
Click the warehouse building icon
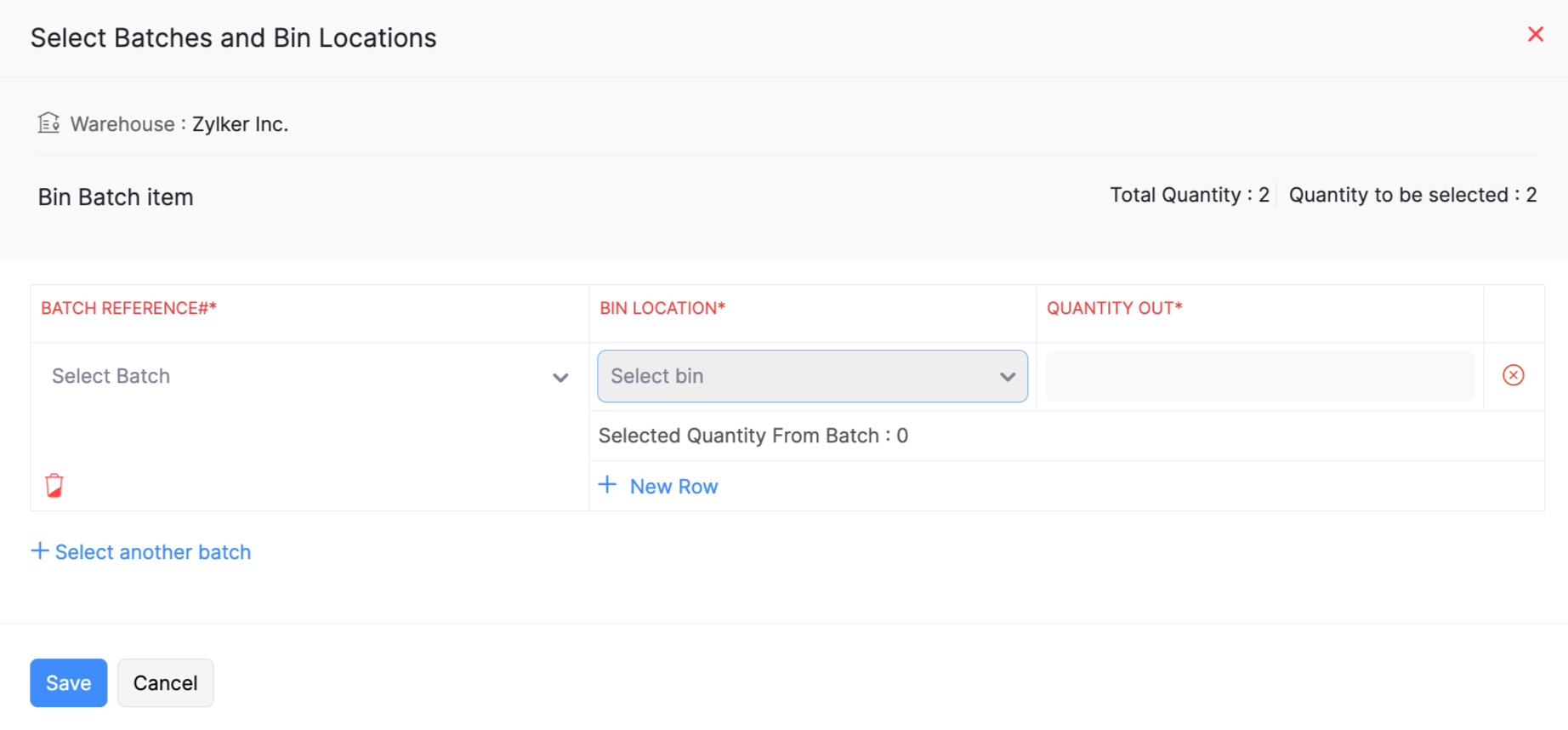click(48, 123)
